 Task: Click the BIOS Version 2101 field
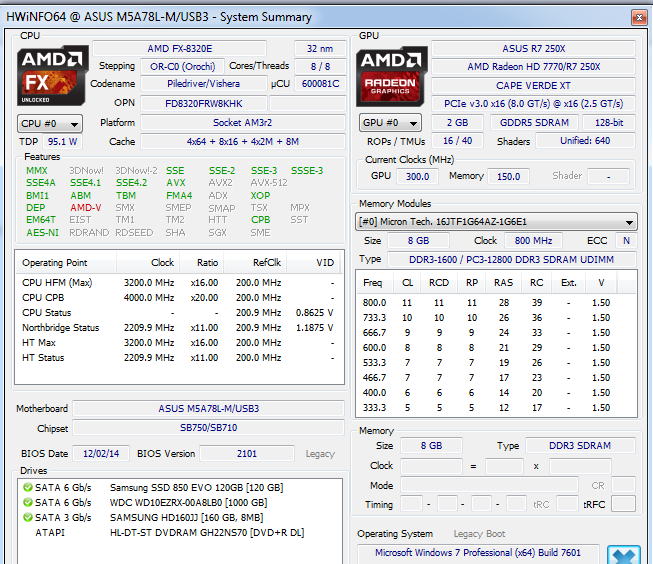pyautogui.click(x=247, y=454)
